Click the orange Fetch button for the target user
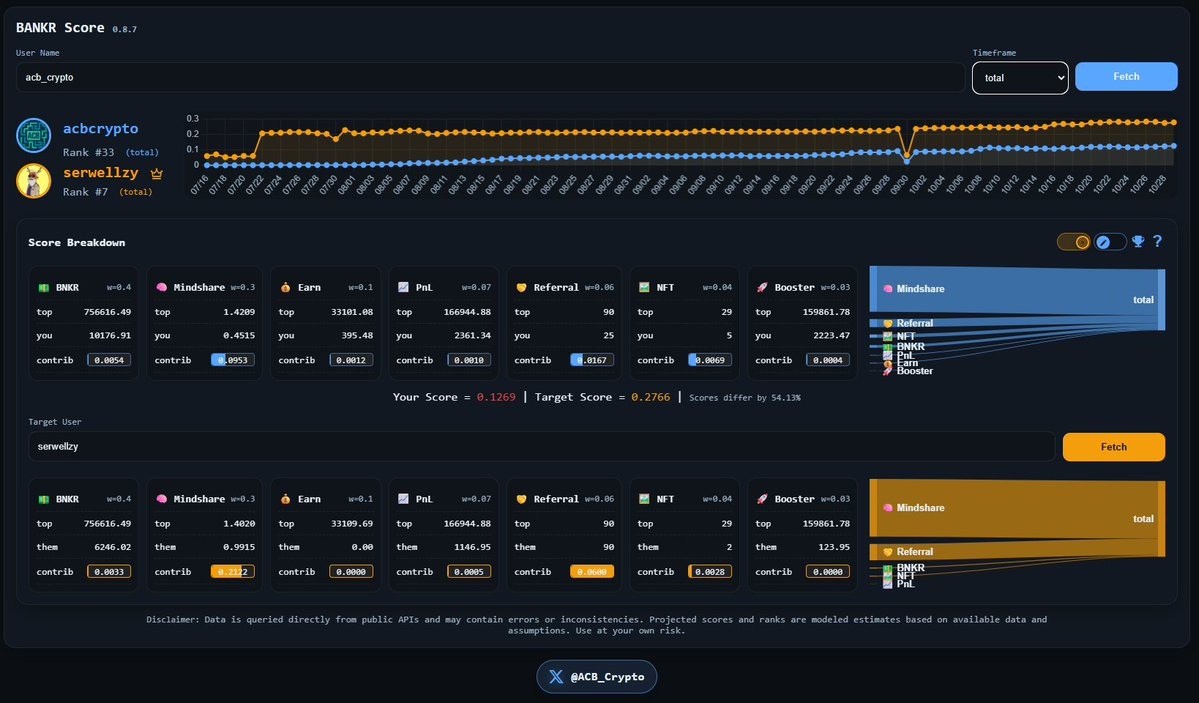The width and height of the screenshot is (1199, 703). point(1113,447)
